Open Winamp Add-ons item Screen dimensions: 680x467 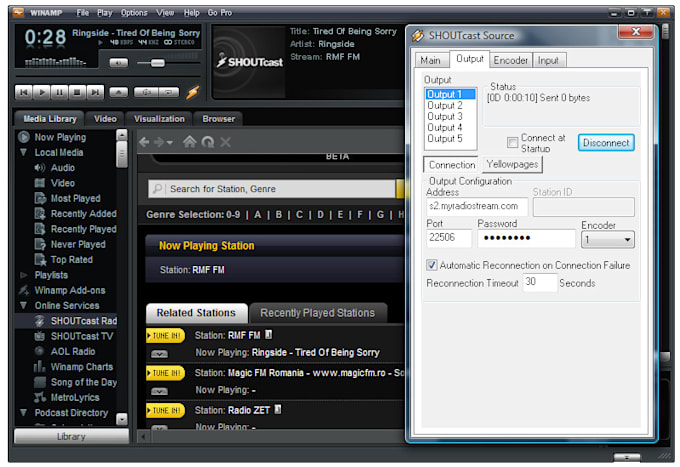tap(70, 290)
